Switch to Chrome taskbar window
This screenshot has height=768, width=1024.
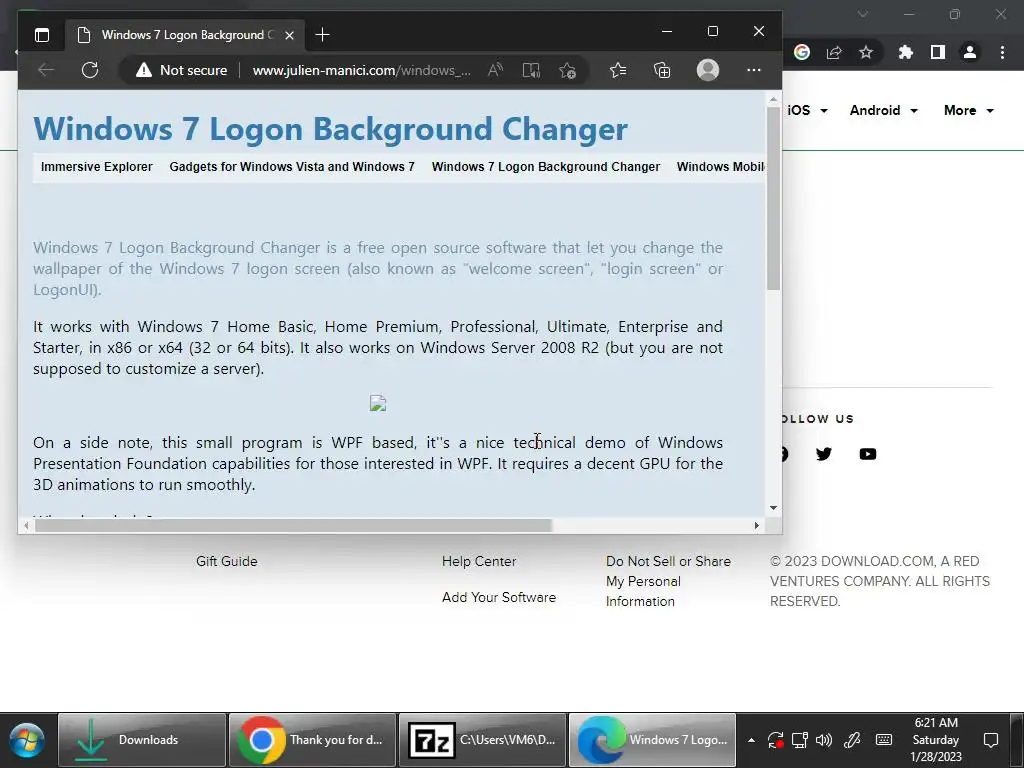click(x=313, y=740)
